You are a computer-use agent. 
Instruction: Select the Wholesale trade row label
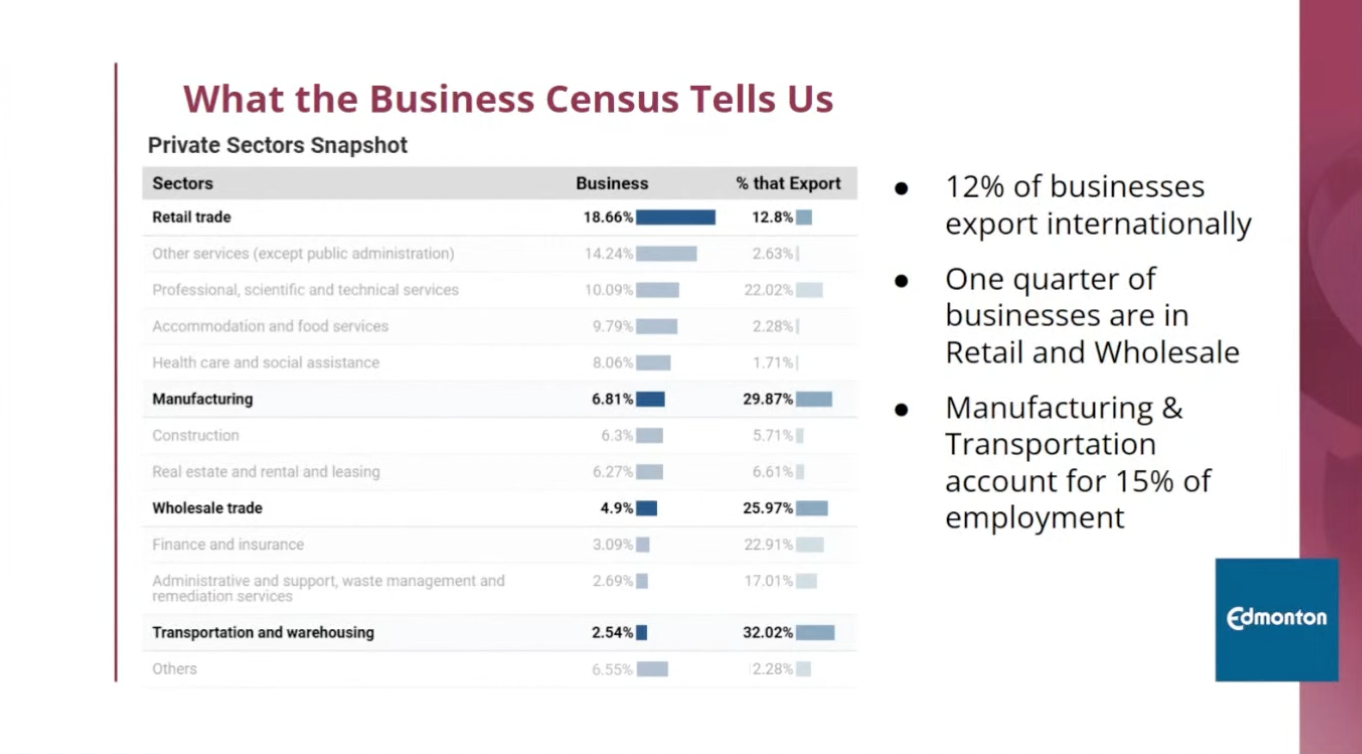click(x=207, y=508)
